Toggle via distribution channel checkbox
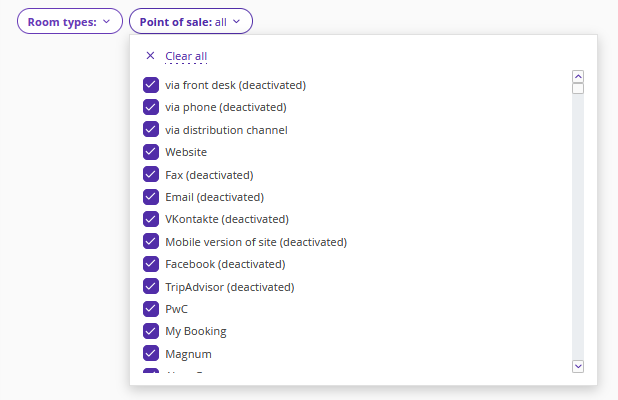Screen dimensions: 618x400 click(151, 130)
